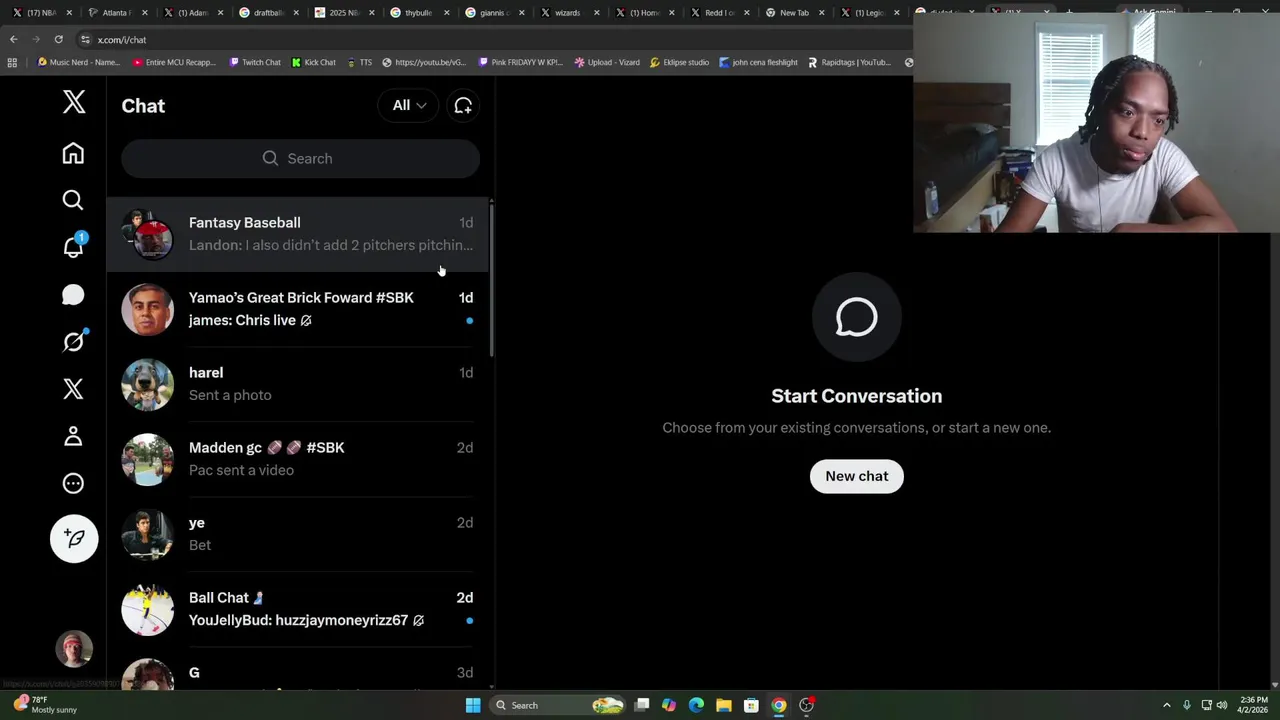Open the Premium X icon in sidebar
1280x720 pixels.
(x=73, y=389)
